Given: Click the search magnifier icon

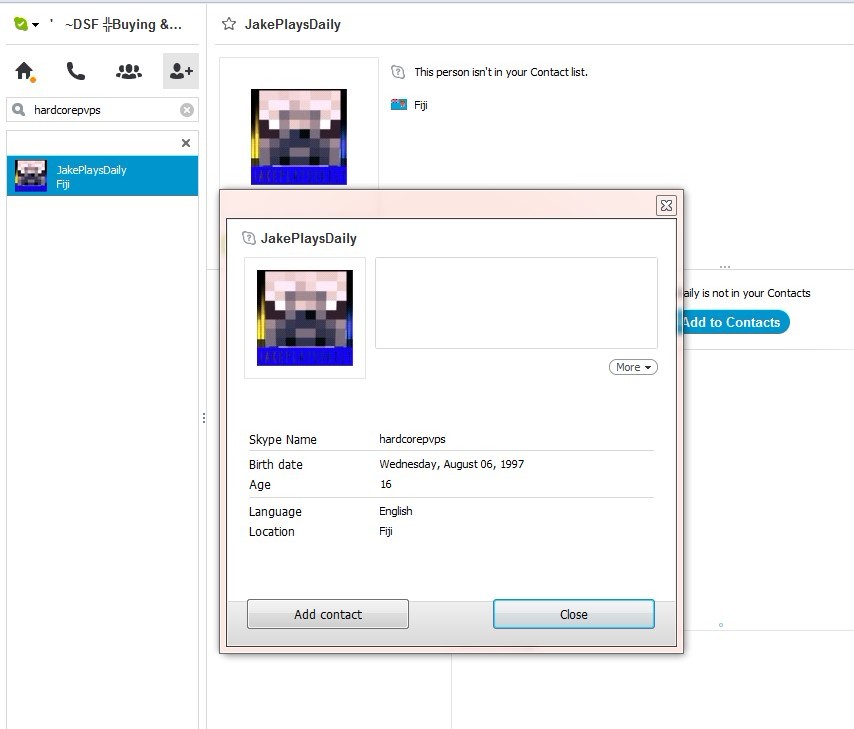Looking at the screenshot, I should 19,110.
